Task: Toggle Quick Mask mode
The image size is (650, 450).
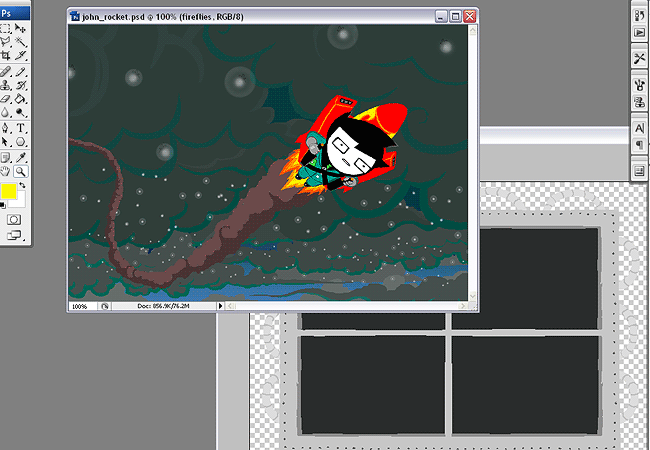Action: pos(14,219)
